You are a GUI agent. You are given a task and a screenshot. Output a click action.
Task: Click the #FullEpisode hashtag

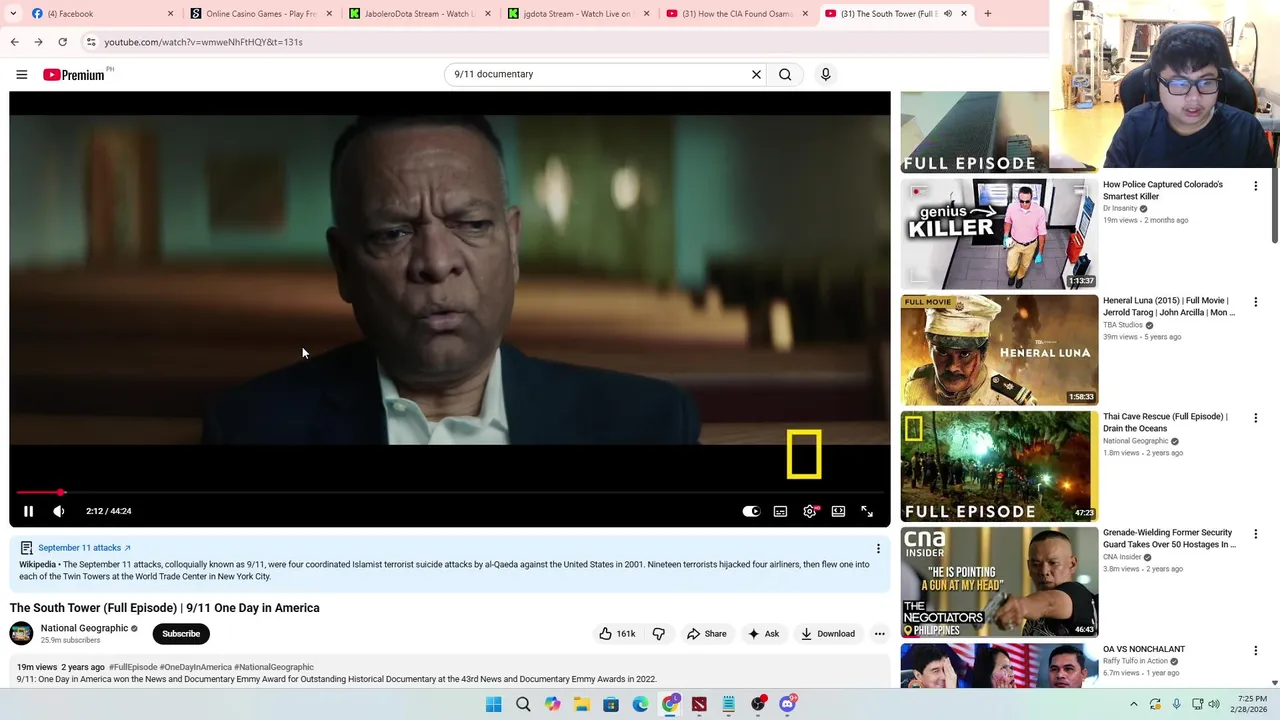click(133, 667)
